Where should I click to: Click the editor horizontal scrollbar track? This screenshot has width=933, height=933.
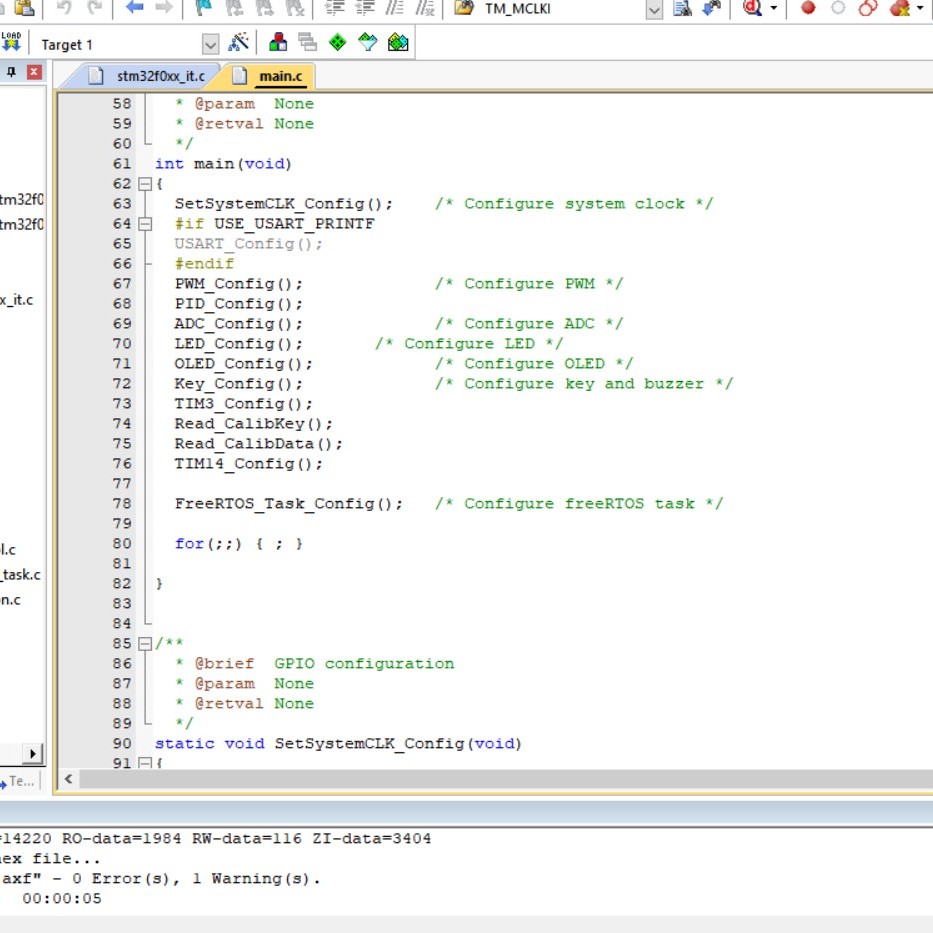(x=506, y=778)
